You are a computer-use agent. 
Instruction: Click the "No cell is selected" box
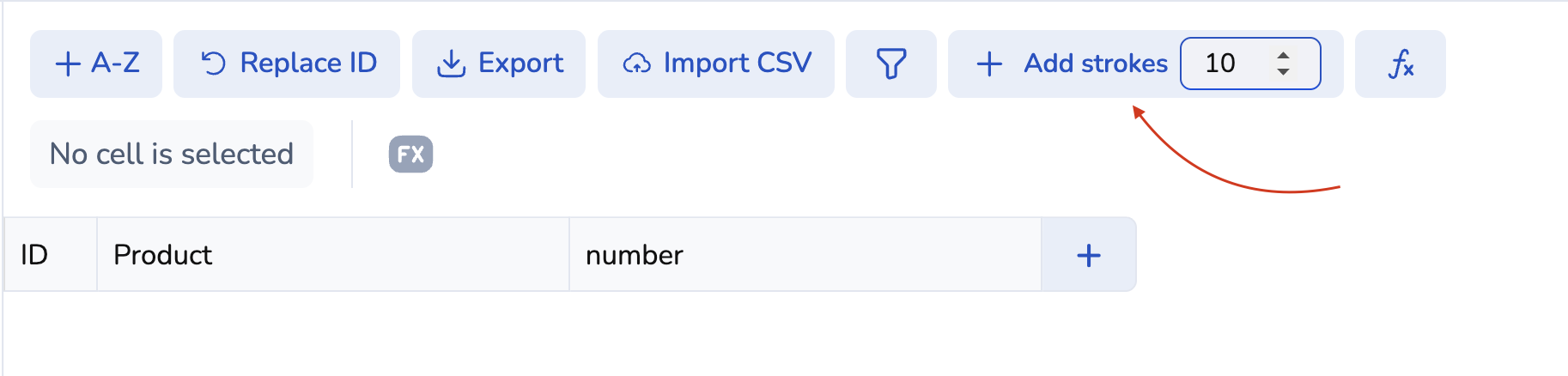(x=172, y=155)
